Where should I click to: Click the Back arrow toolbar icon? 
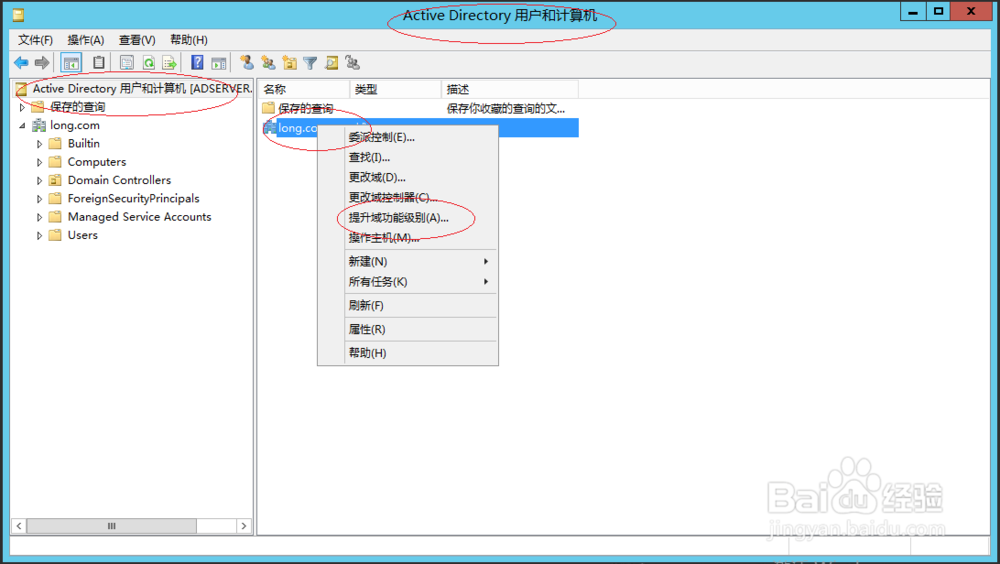click(x=21, y=63)
